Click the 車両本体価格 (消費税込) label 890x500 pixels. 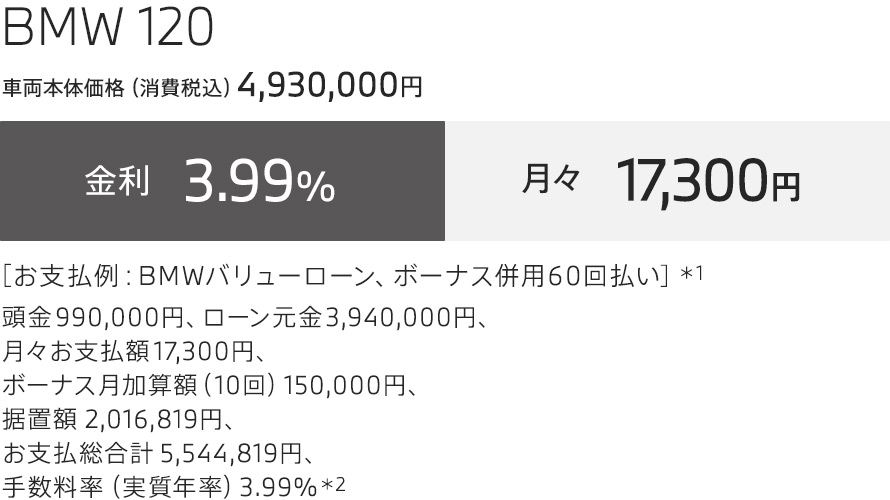pos(117,89)
